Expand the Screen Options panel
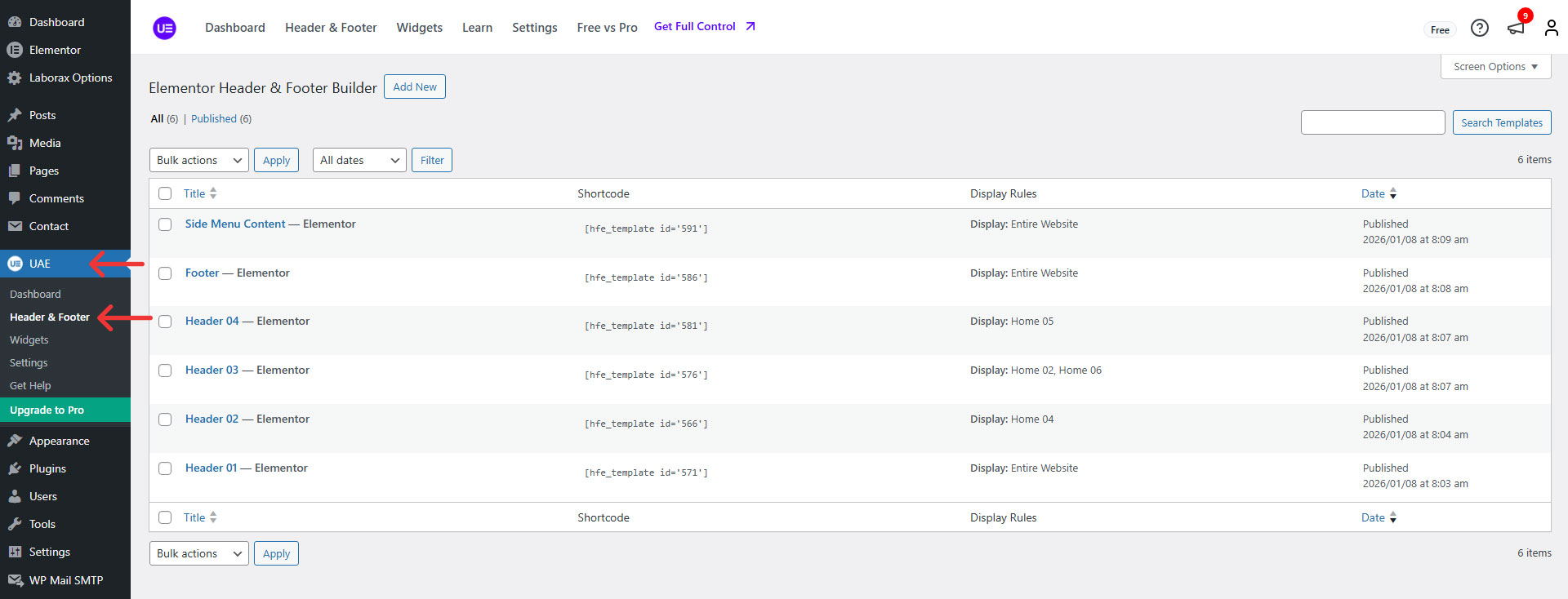Image resolution: width=1568 pixels, height=599 pixels. pyautogui.click(x=1495, y=67)
